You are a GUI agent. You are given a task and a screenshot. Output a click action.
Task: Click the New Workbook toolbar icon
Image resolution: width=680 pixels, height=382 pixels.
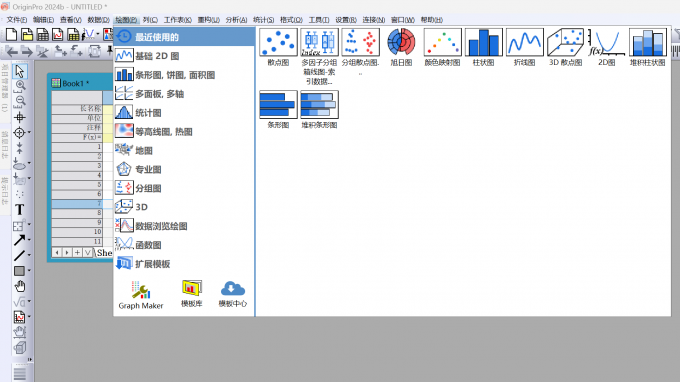pyautogui.click(x=42, y=35)
